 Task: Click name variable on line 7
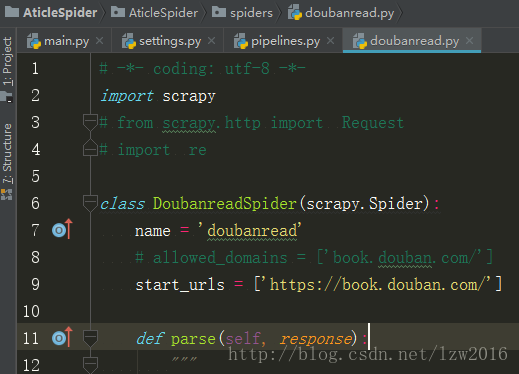coord(153,230)
